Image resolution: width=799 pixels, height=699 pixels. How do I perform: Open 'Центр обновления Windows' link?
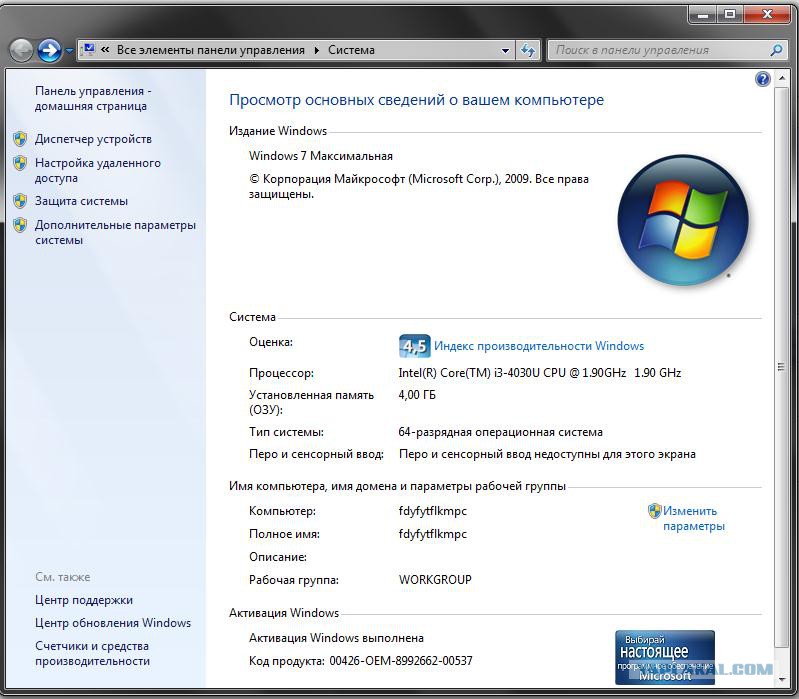pos(113,623)
